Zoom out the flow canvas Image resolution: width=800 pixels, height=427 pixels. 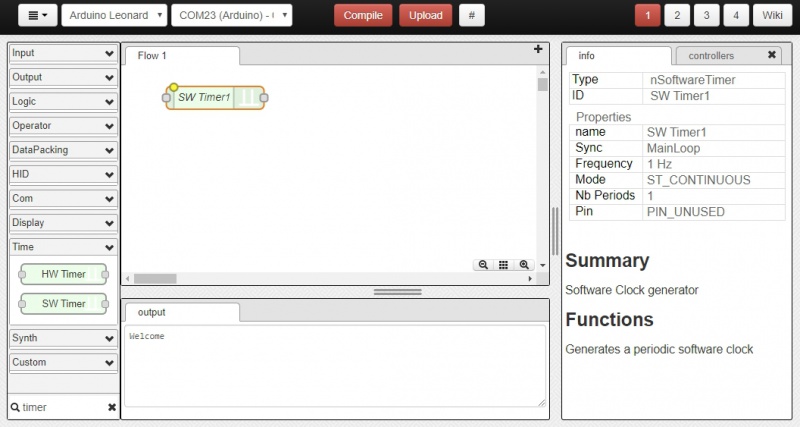(483, 265)
